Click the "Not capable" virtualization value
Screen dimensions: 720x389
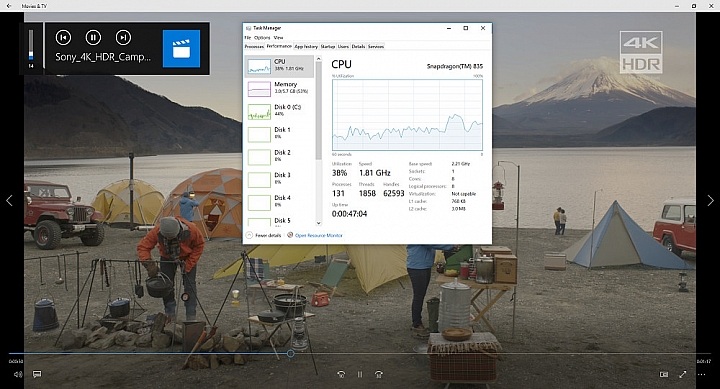coord(463,194)
